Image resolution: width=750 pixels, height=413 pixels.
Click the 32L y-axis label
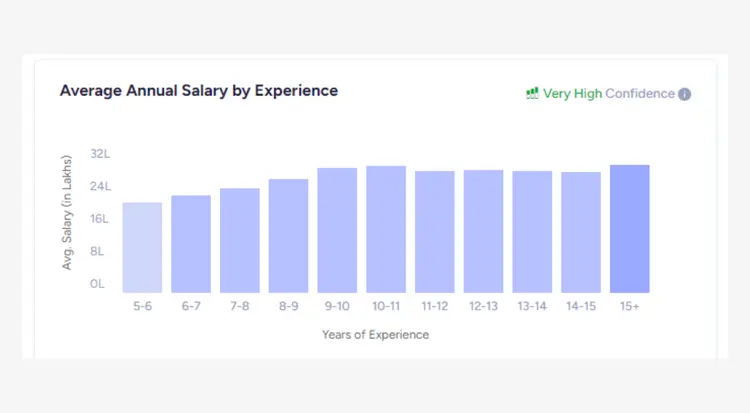(x=100, y=154)
